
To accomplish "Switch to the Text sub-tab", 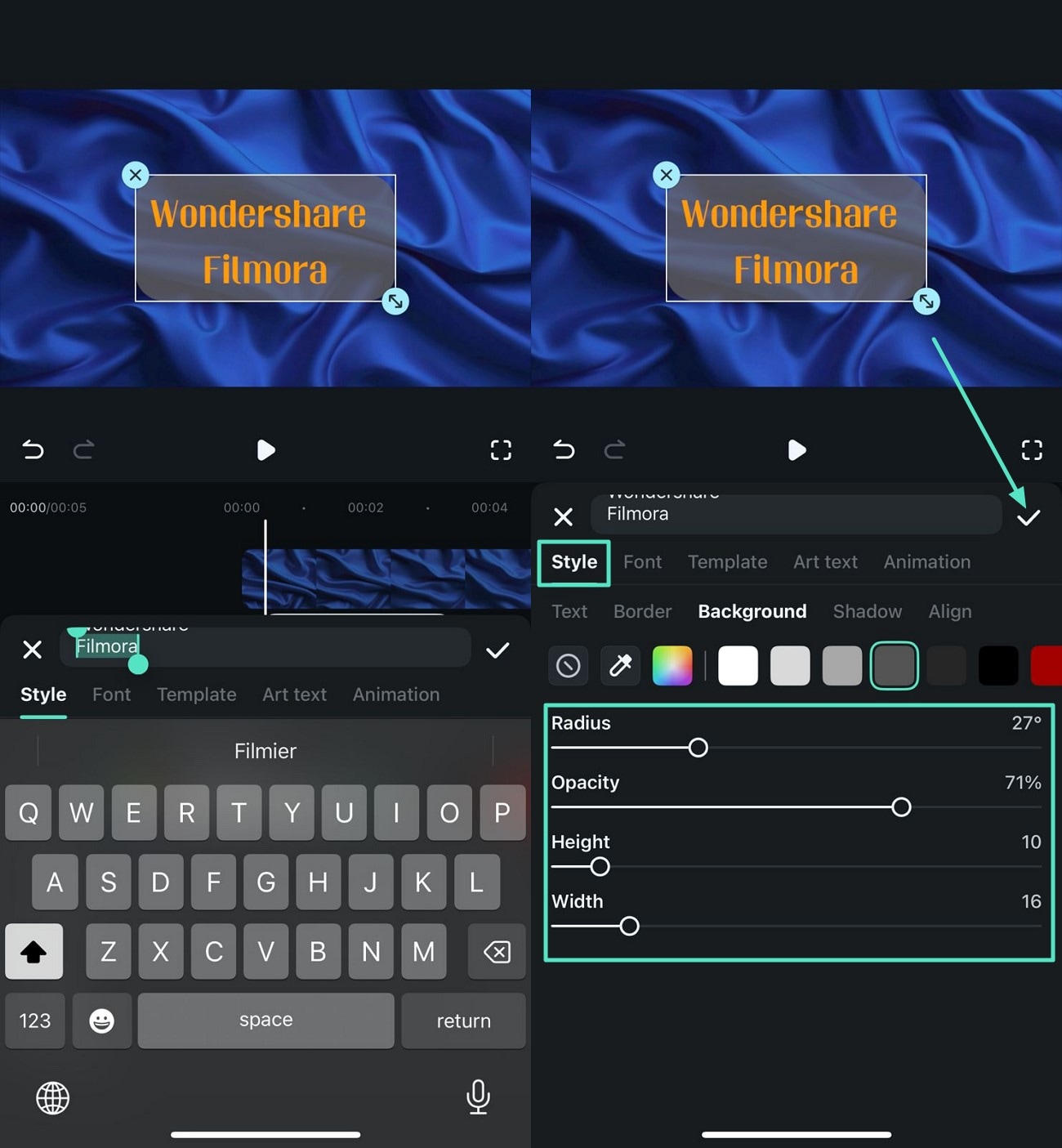I will pos(569,611).
